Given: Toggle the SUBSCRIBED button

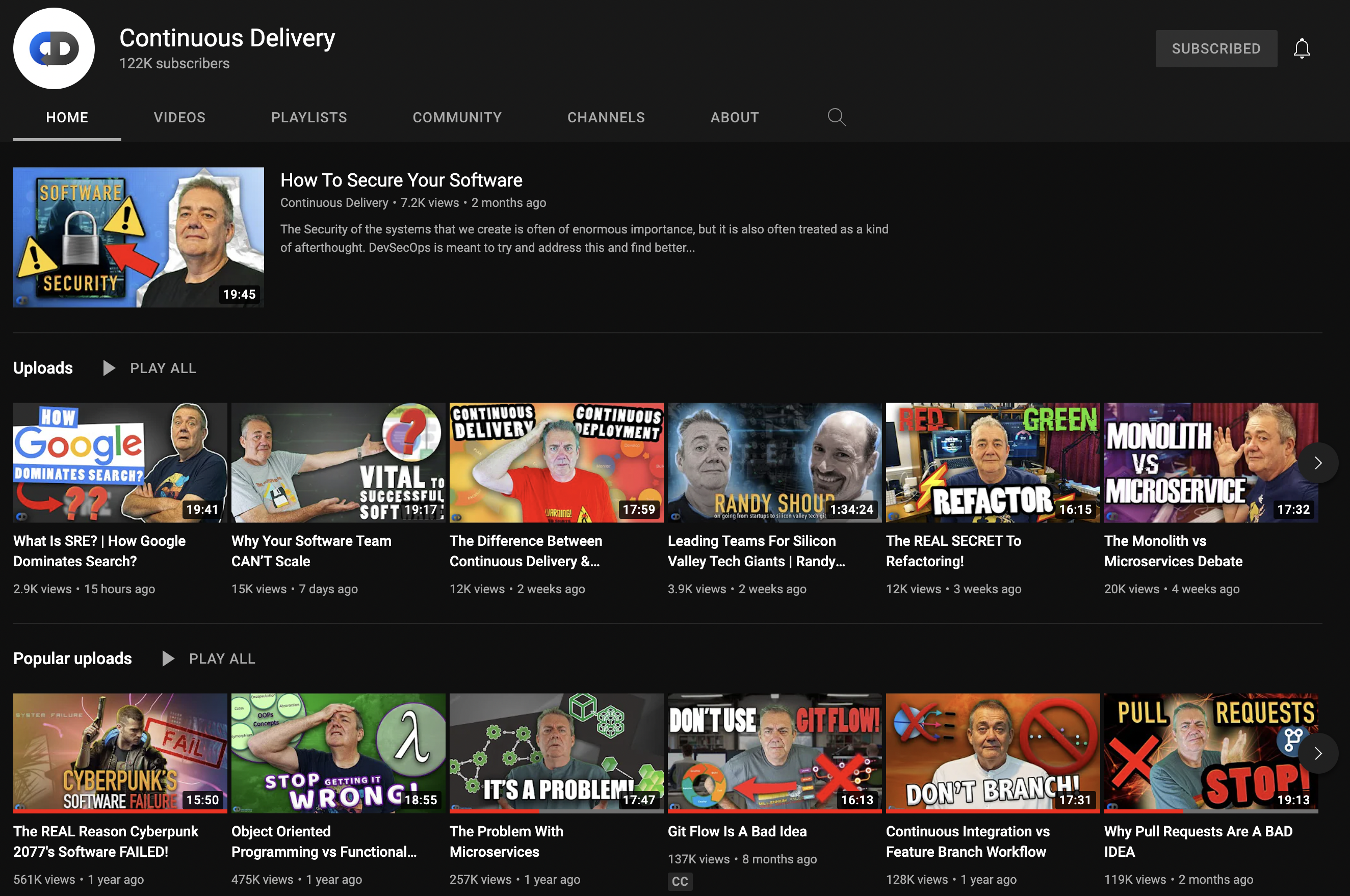Looking at the screenshot, I should point(1216,48).
